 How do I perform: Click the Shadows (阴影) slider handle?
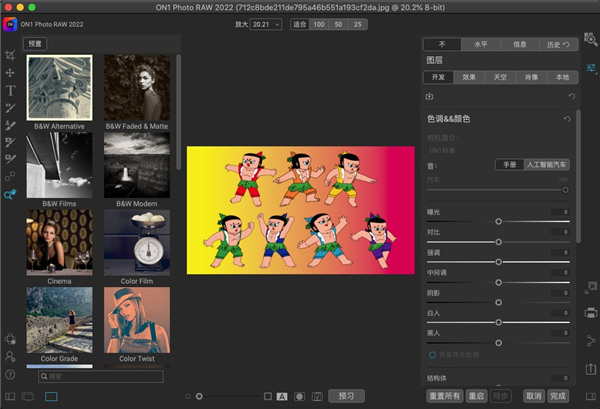tap(498, 302)
